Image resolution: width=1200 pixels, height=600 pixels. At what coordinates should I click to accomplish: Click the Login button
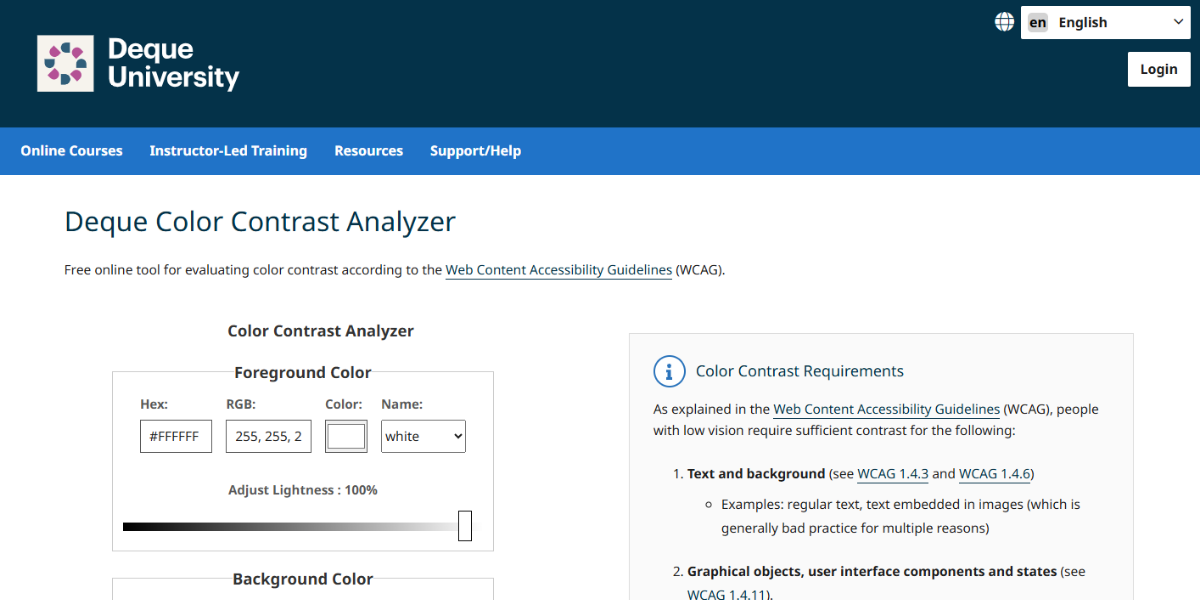point(1158,68)
